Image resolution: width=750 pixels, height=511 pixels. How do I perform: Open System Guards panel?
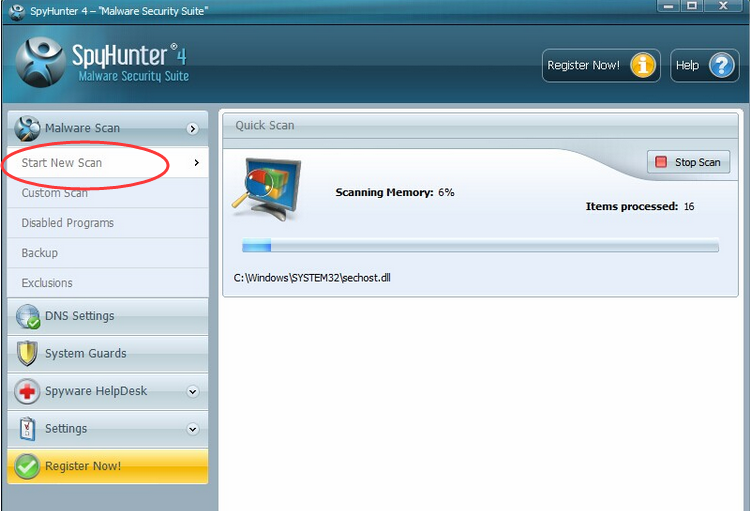(108, 354)
